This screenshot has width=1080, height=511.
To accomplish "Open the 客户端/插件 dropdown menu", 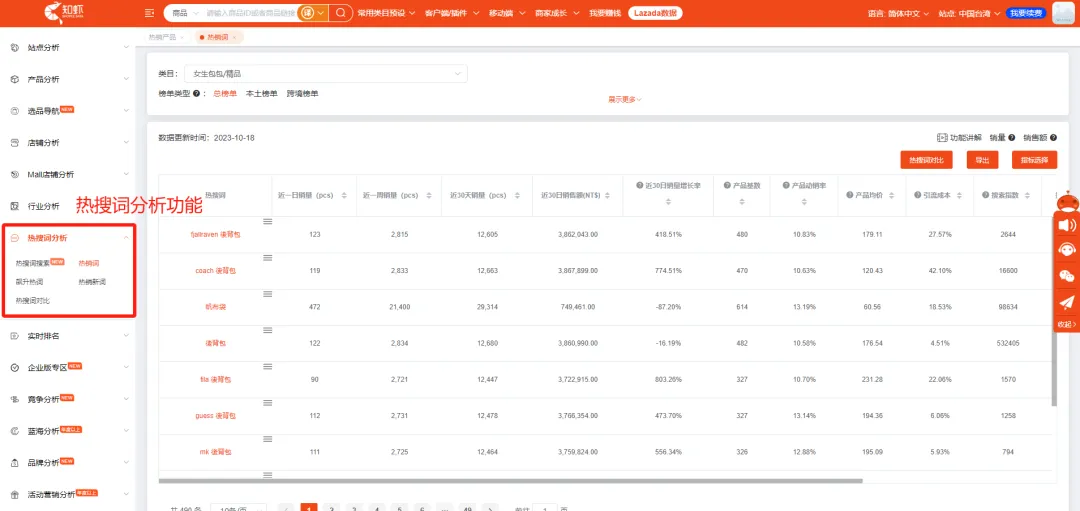I will (453, 13).
